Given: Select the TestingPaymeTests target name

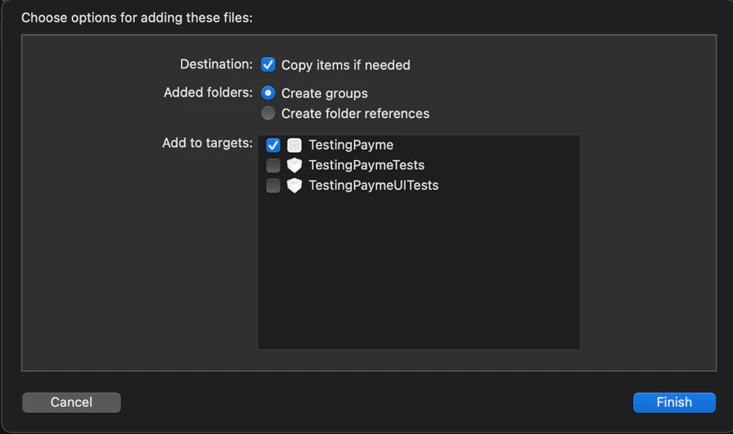Looking at the screenshot, I should tap(366, 165).
